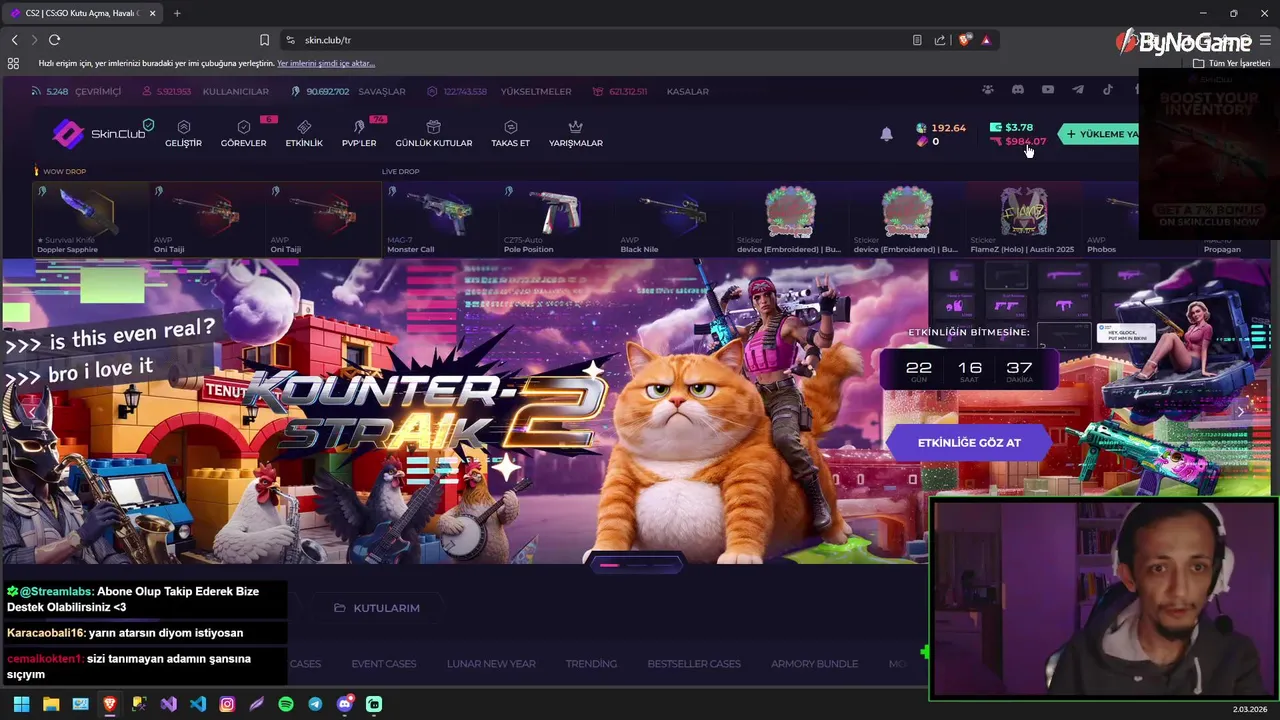Image resolution: width=1280 pixels, height=720 pixels.
Task: Reload the page
Action: (54, 40)
